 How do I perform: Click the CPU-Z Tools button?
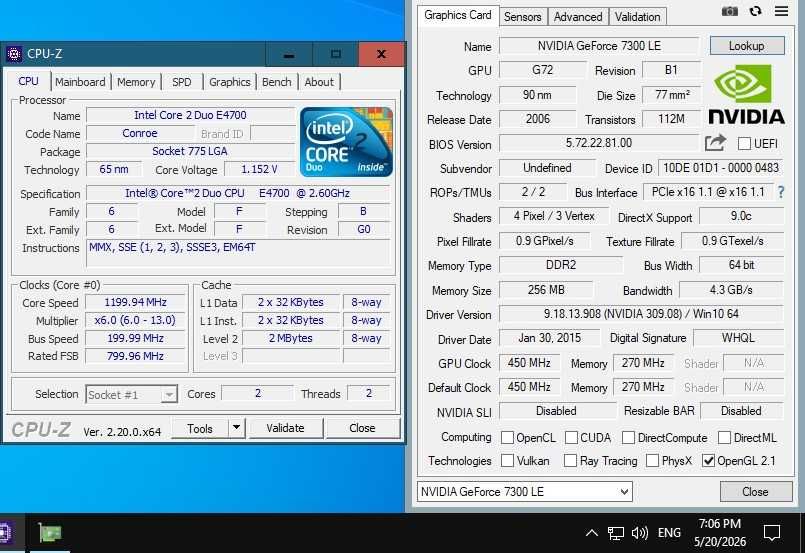[200, 428]
